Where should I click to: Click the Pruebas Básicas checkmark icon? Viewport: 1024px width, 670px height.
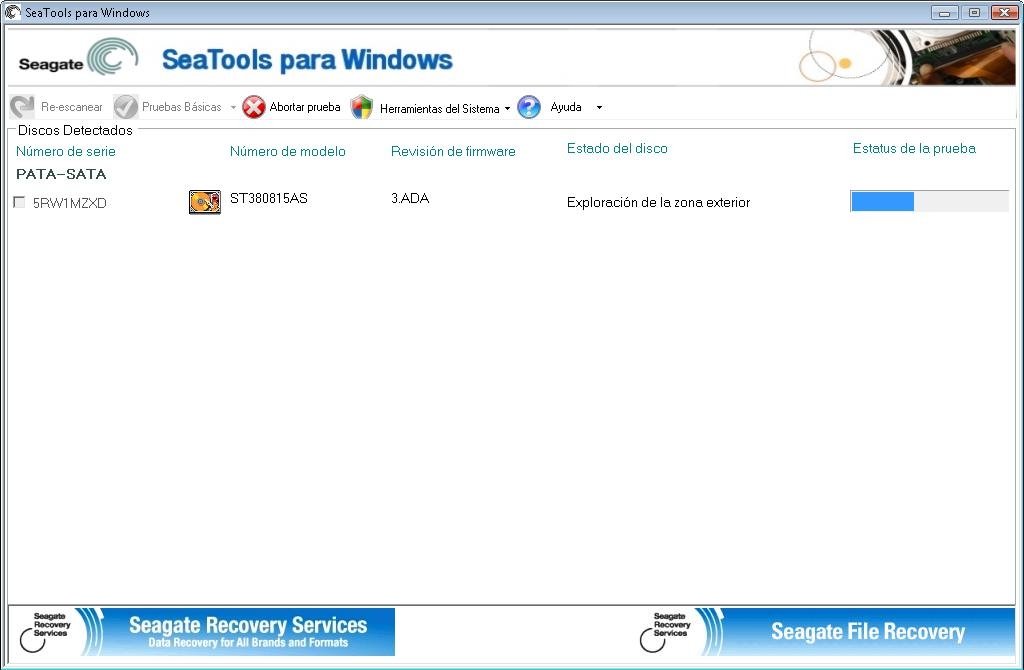point(125,107)
